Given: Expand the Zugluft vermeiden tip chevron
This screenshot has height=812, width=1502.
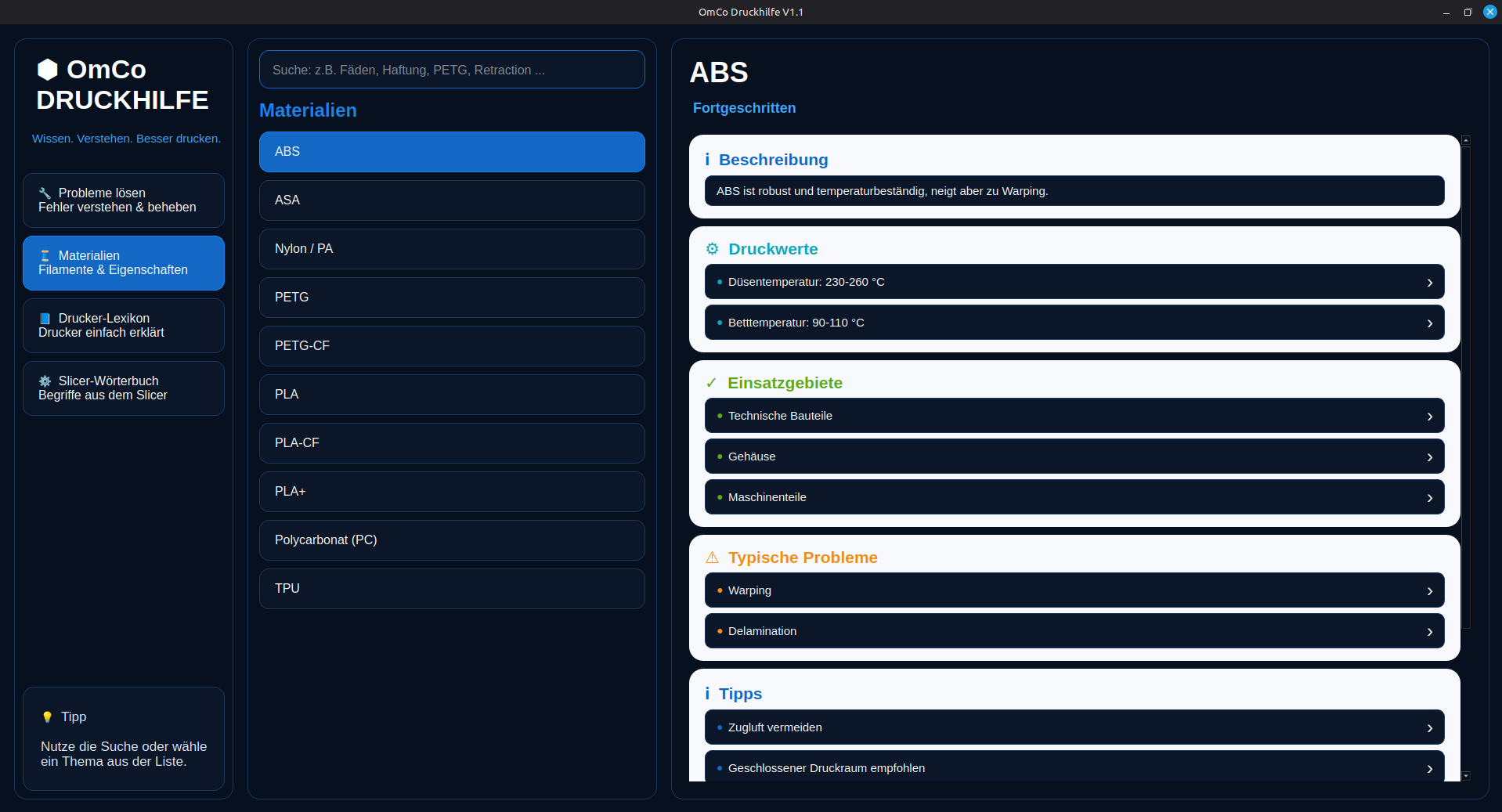Looking at the screenshot, I should [1430, 728].
